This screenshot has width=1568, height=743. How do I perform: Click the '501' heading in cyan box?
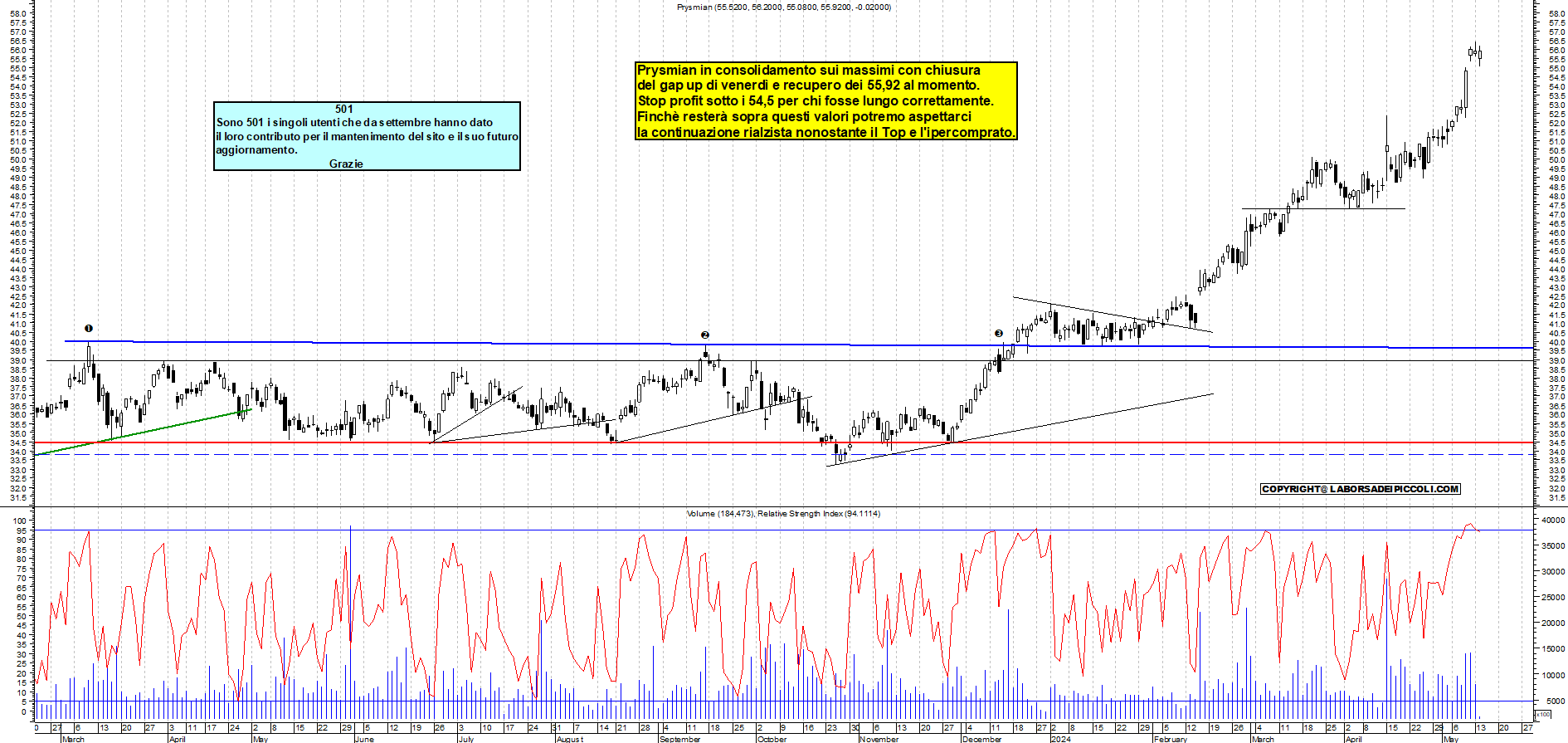(x=344, y=109)
